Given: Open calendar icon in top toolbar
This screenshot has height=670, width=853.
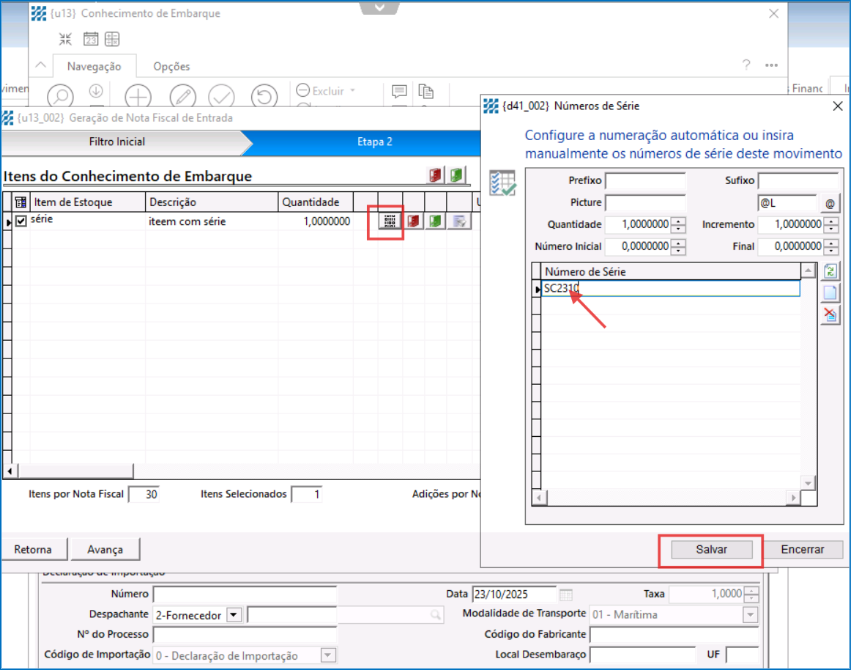Looking at the screenshot, I should click(90, 39).
